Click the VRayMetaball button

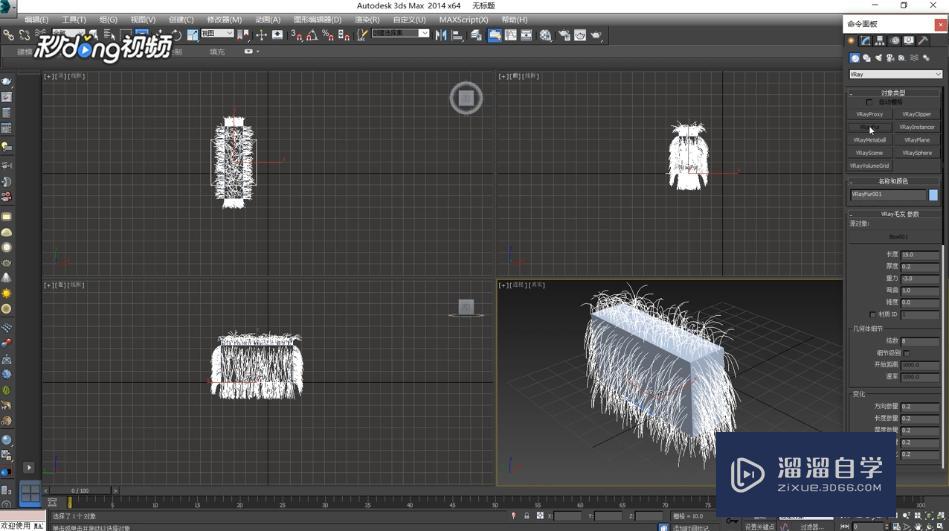point(870,140)
